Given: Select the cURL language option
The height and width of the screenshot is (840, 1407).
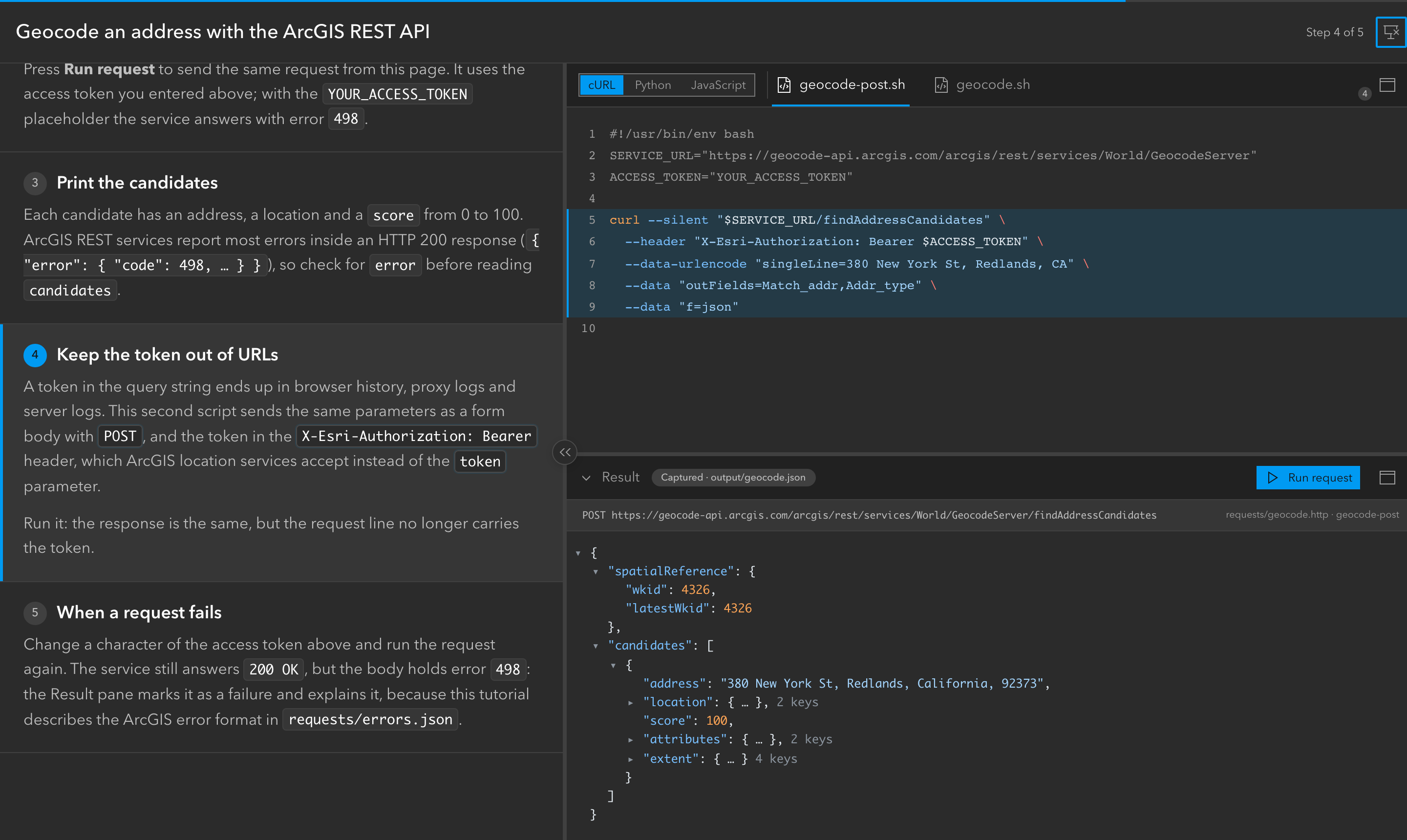Looking at the screenshot, I should click(x=601, y=85).
